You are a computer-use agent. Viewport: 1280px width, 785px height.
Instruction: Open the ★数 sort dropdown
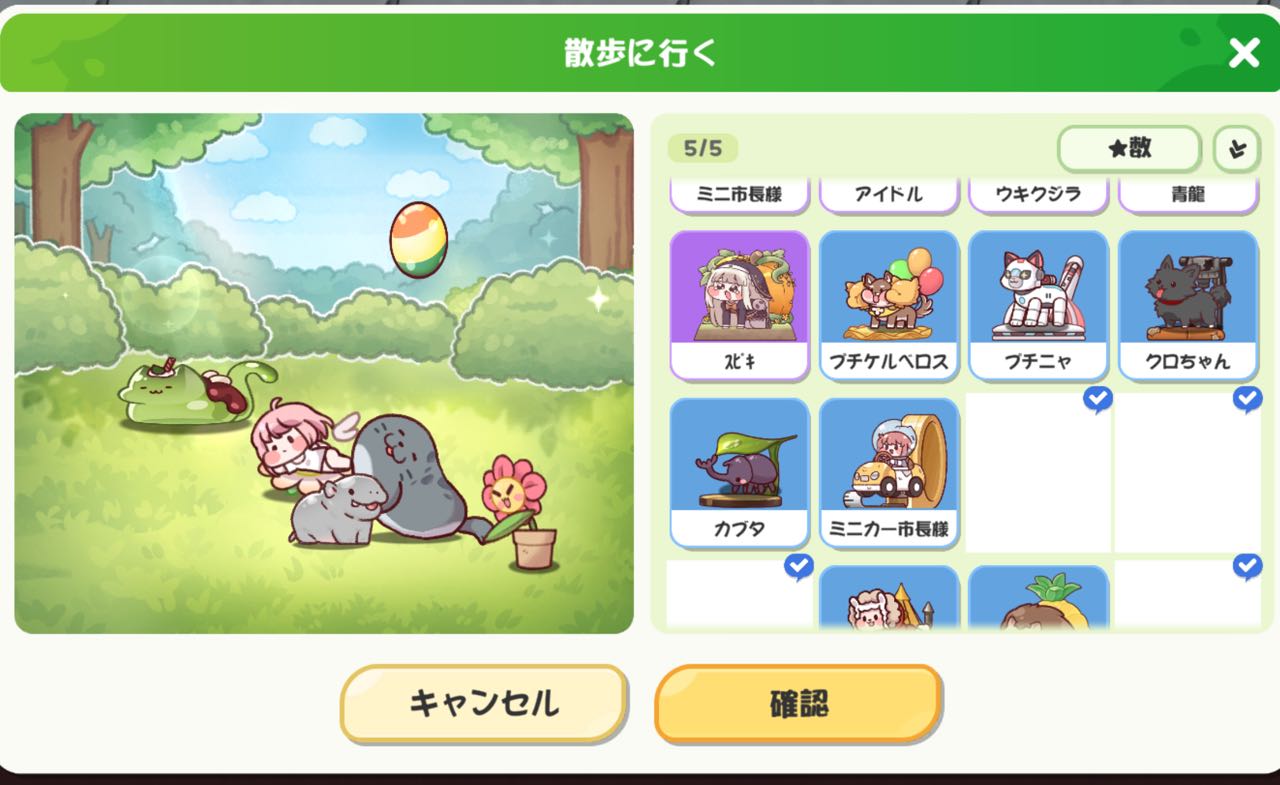[1129, 149]
